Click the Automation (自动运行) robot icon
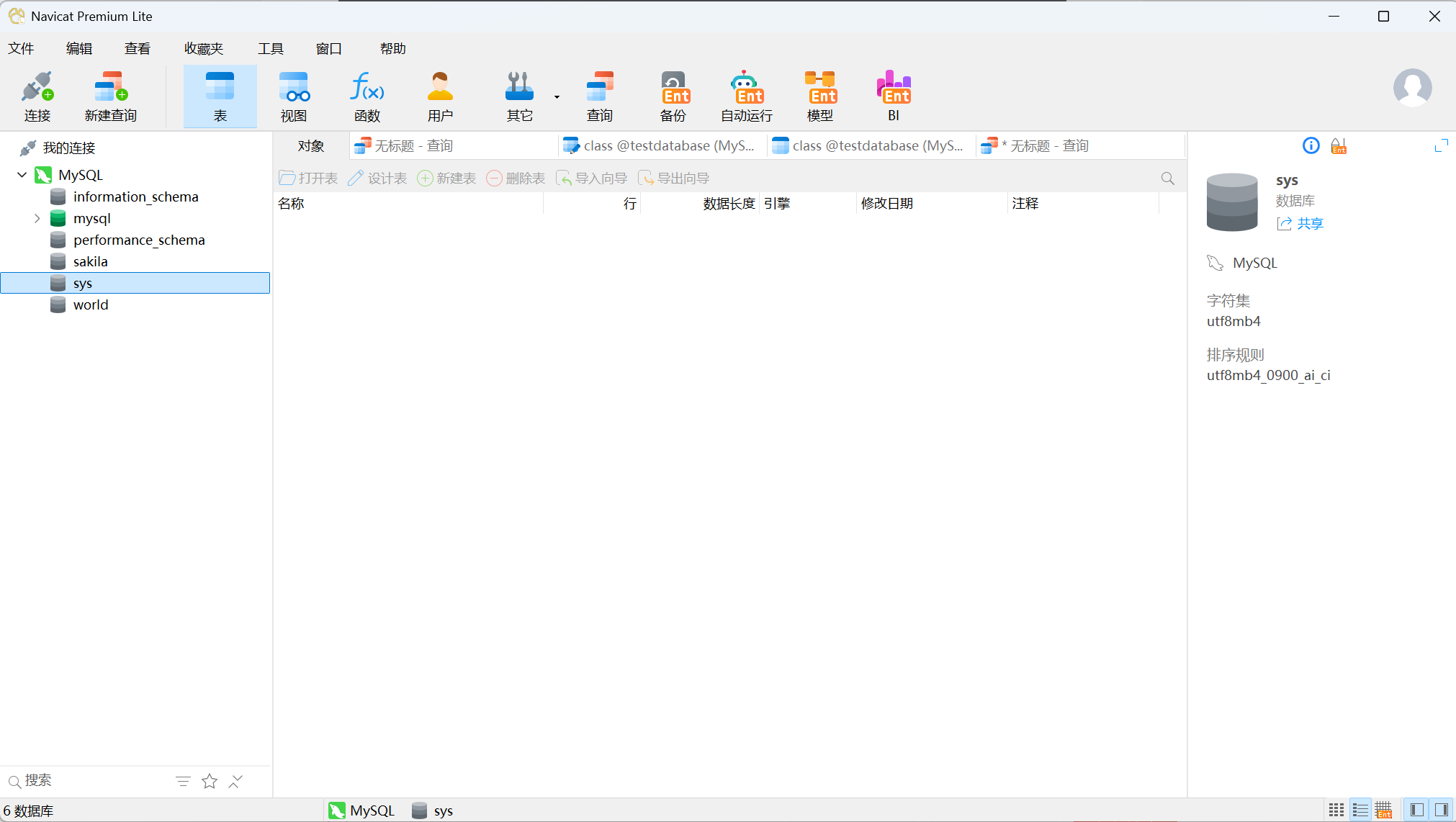This screenshot has height=822, width=1456. point(747,96)
